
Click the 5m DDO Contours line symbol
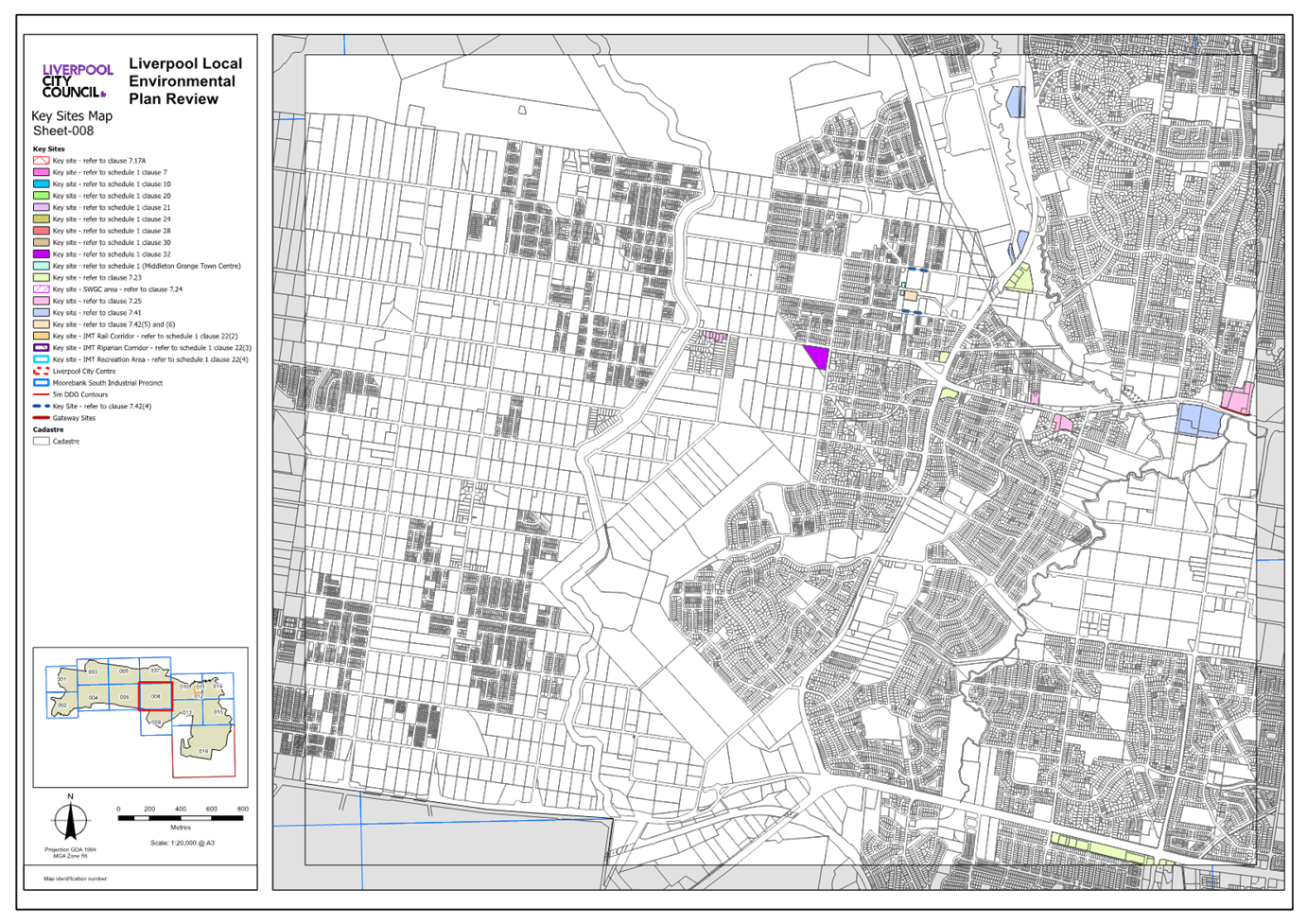click(41, 394)
